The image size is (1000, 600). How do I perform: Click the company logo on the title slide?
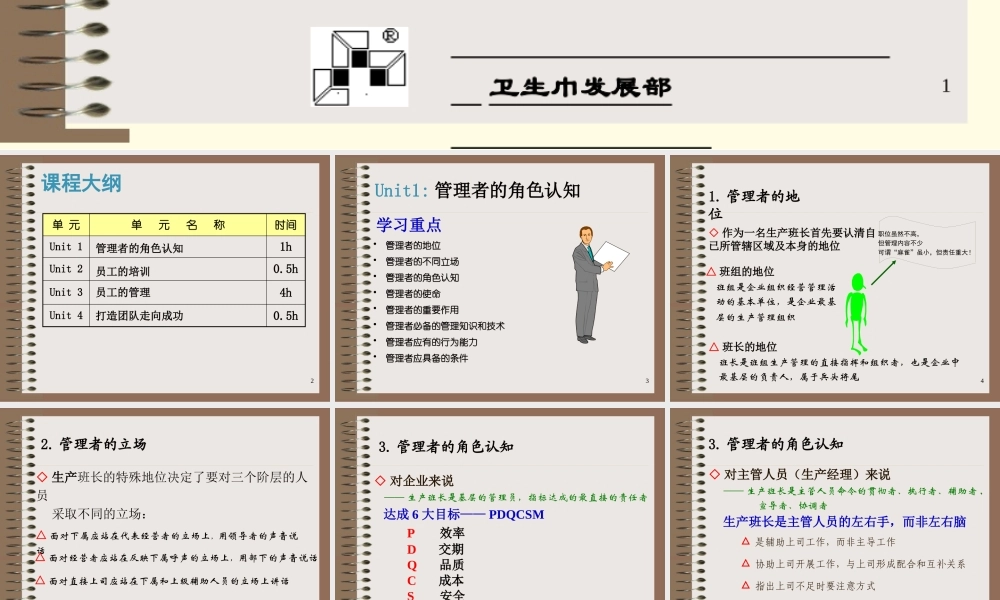(359, 67)
